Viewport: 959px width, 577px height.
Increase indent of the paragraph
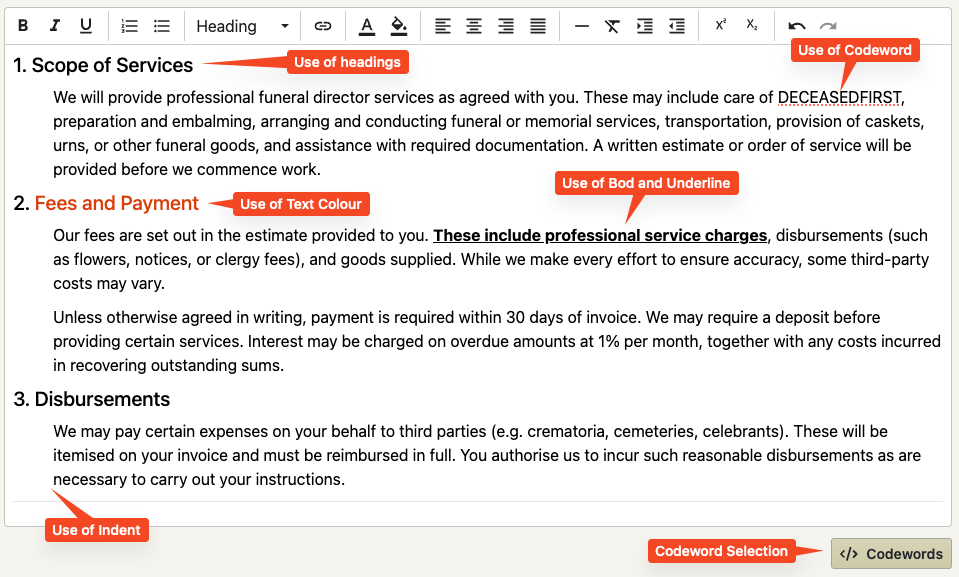pos(645,26)
